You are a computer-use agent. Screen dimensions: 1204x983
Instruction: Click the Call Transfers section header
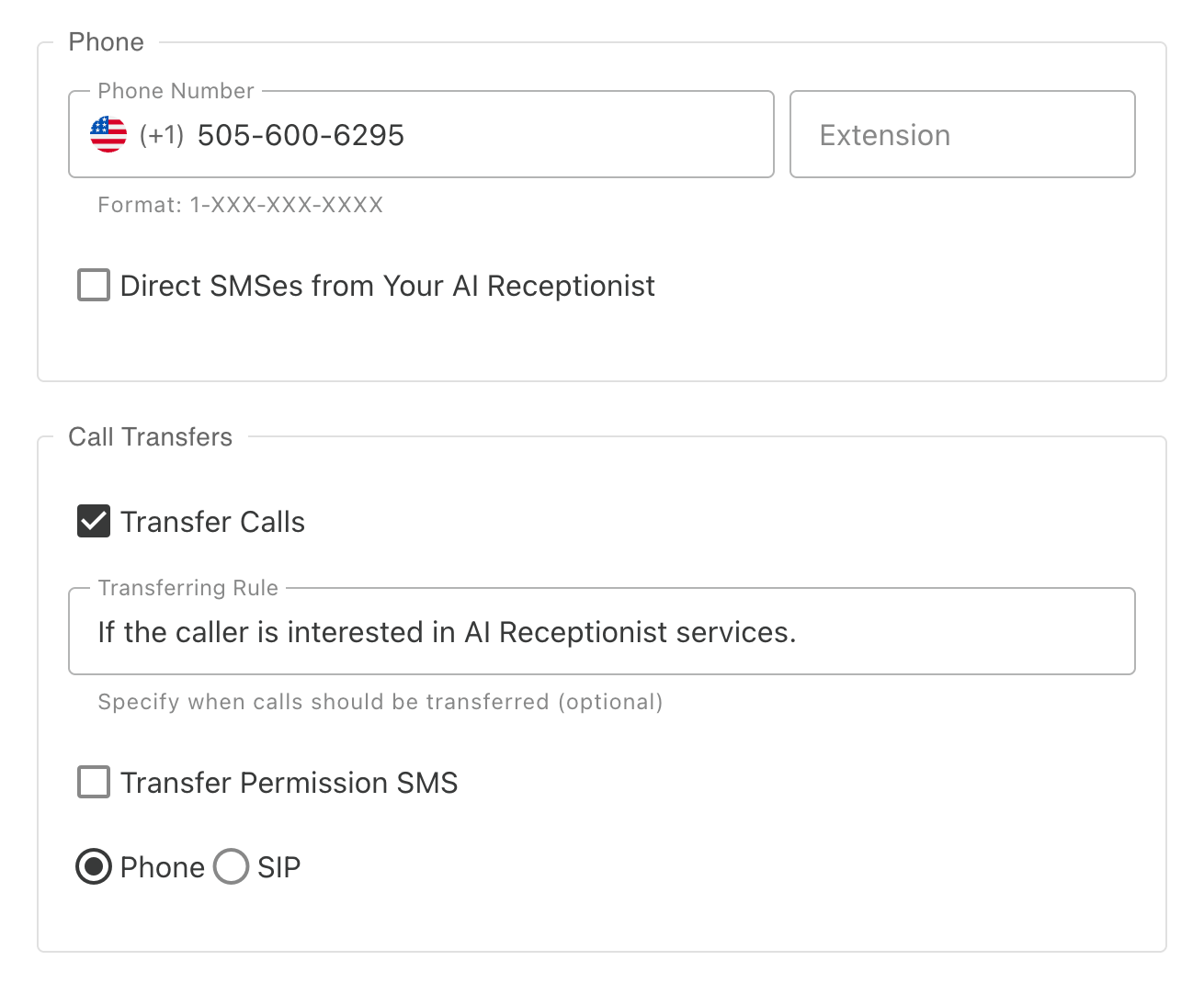[x=150, y=437]
